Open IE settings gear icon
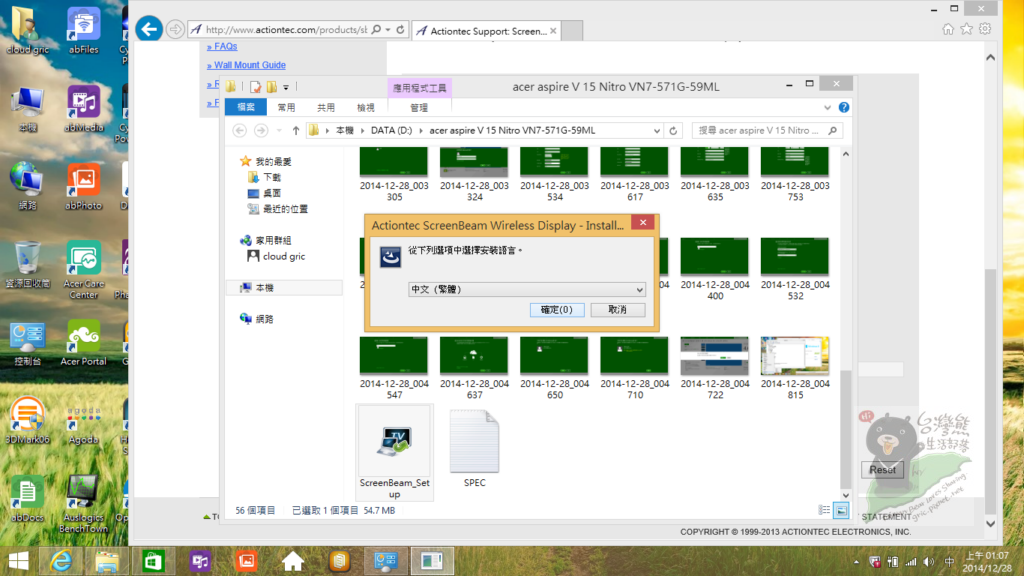 click(x=985, y=29)
